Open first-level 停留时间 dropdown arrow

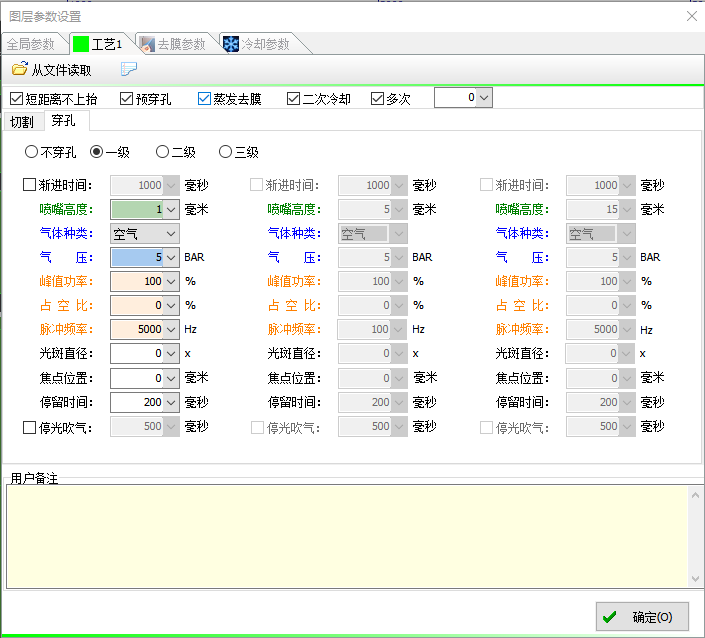point(171,402)
